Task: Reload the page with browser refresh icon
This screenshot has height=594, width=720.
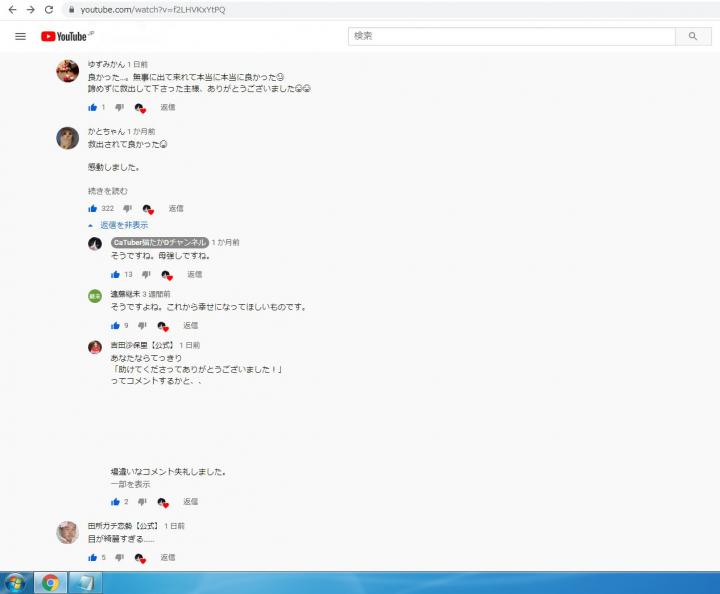Action: (x=48, y=9)
